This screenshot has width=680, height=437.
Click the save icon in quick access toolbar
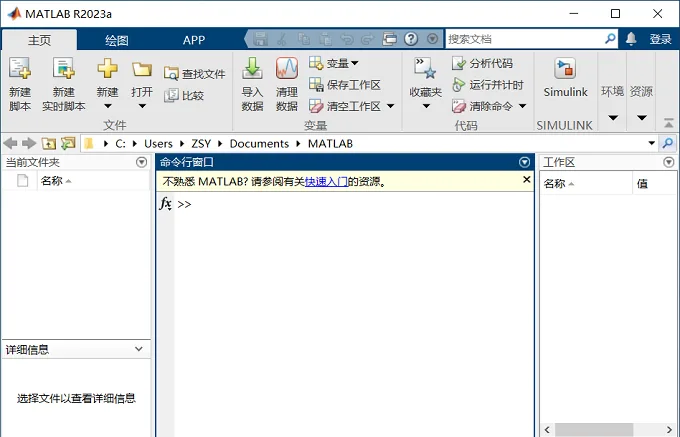pyautogui.click(x=261, y=39)
